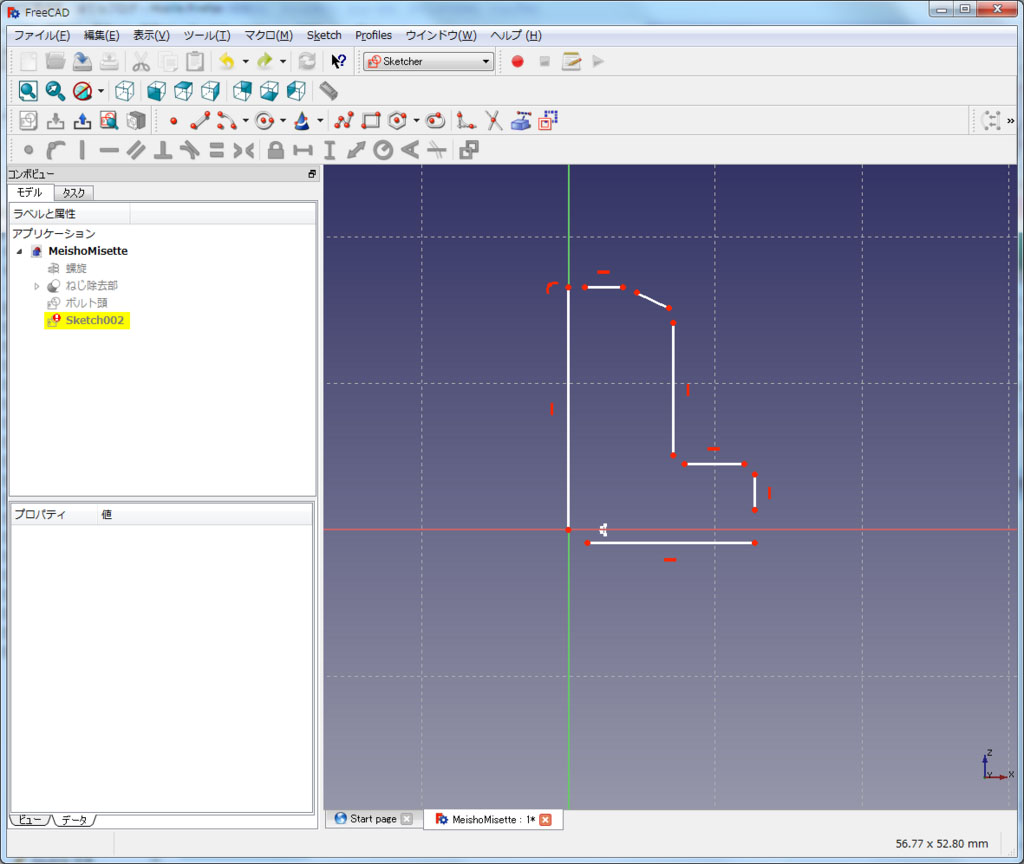Screen dimensions: 1024x864
Task: Select the Create rectangle tool
Action: [371, 121]
